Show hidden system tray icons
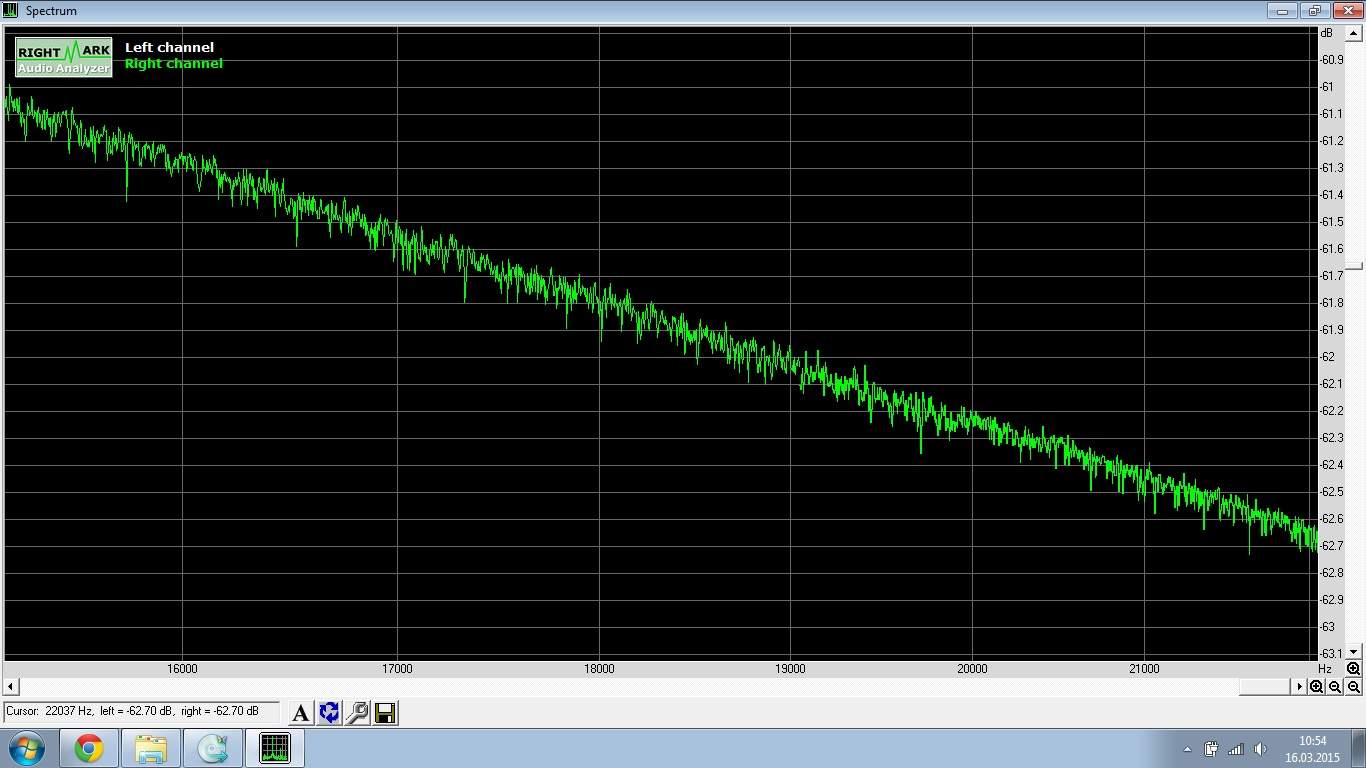This screenshot has height=768, width=1366. [1187, 749]
